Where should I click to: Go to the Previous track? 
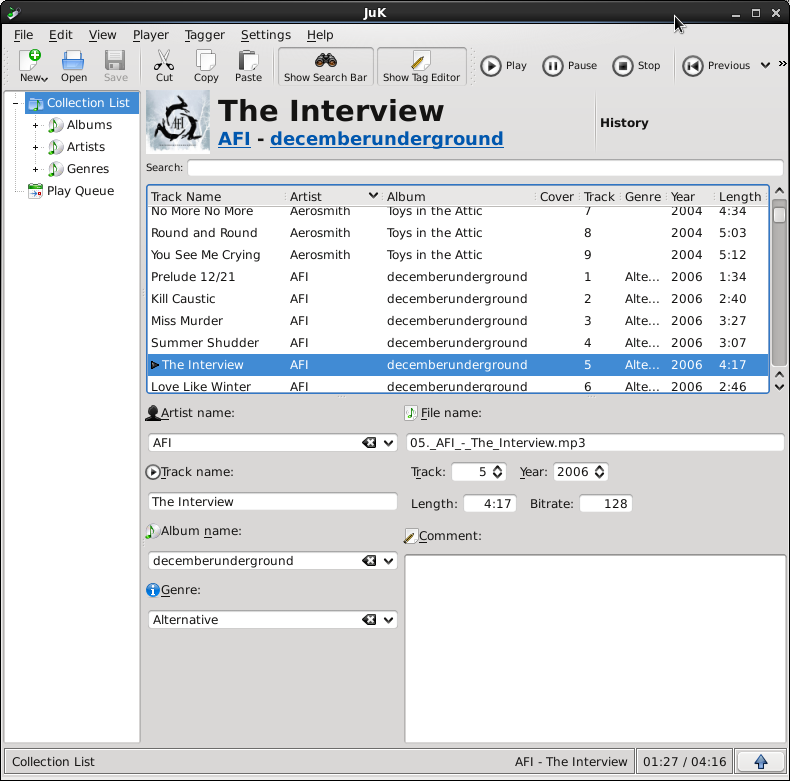(716, 66)
